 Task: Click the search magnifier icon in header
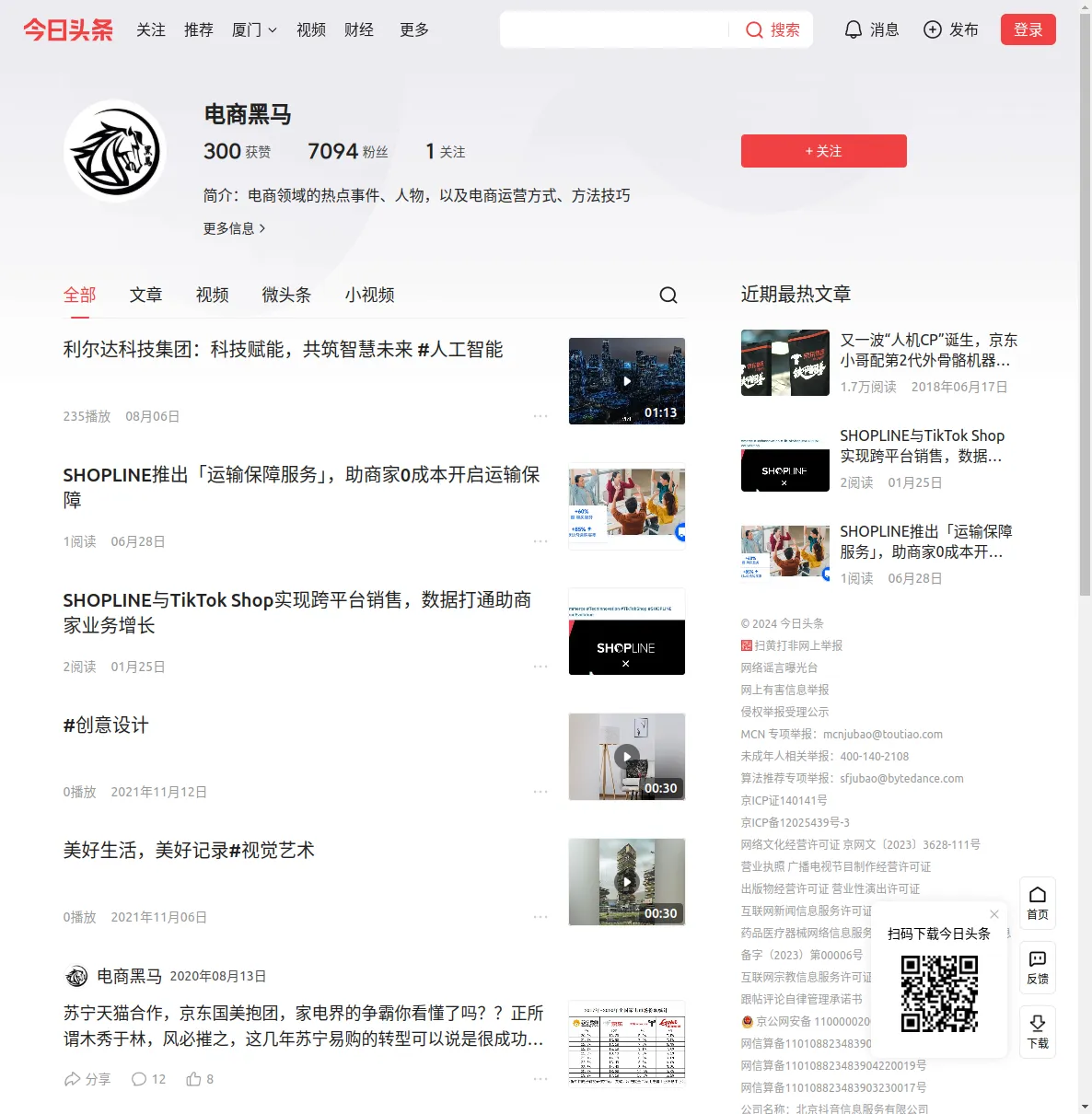(x=754, y=29)
